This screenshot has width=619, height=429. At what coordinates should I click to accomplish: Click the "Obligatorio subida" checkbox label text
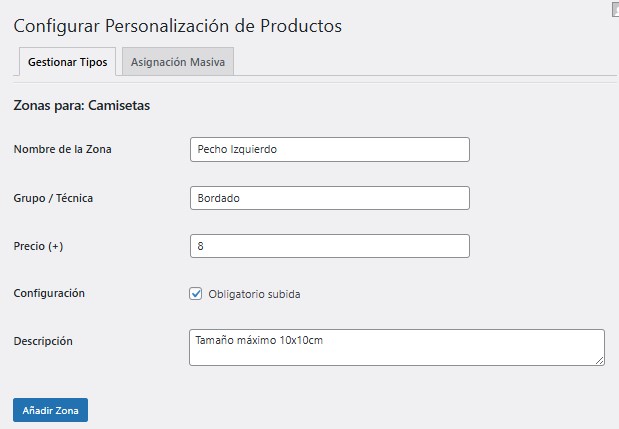[x=254, y=294]
